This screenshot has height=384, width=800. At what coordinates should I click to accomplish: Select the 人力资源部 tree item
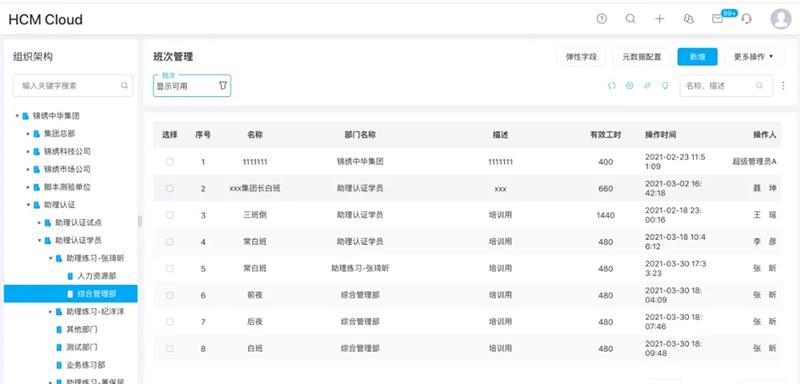click(x=97, y=276)
